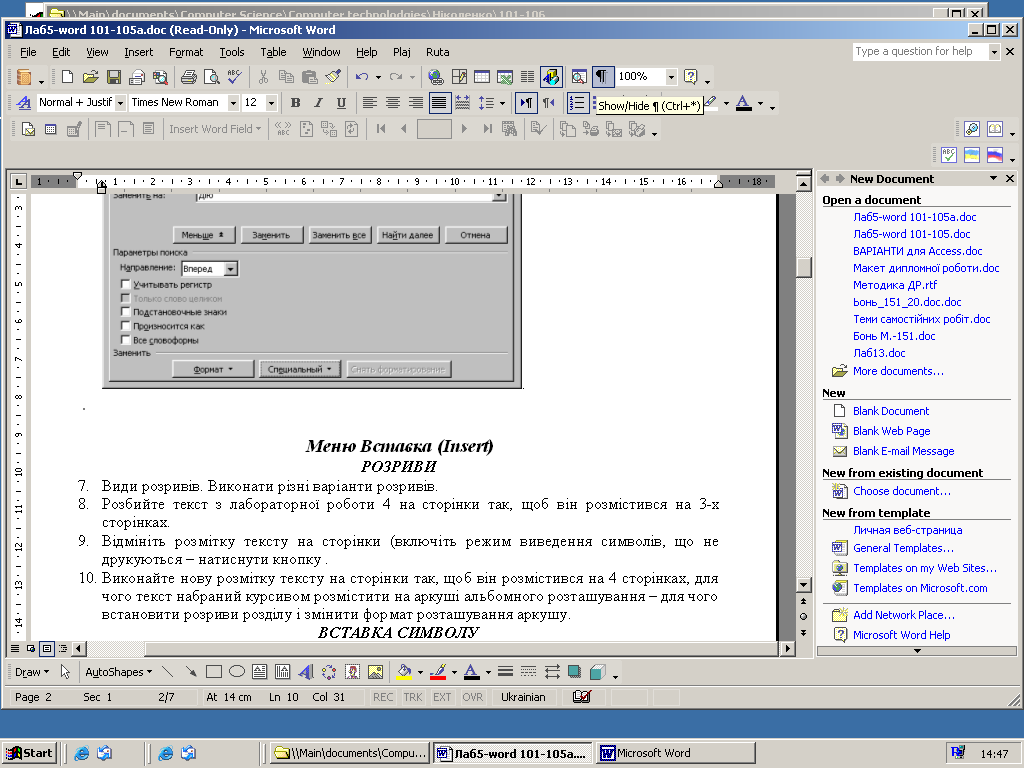Toggle Bold formatting

click(x=295, y=103)
